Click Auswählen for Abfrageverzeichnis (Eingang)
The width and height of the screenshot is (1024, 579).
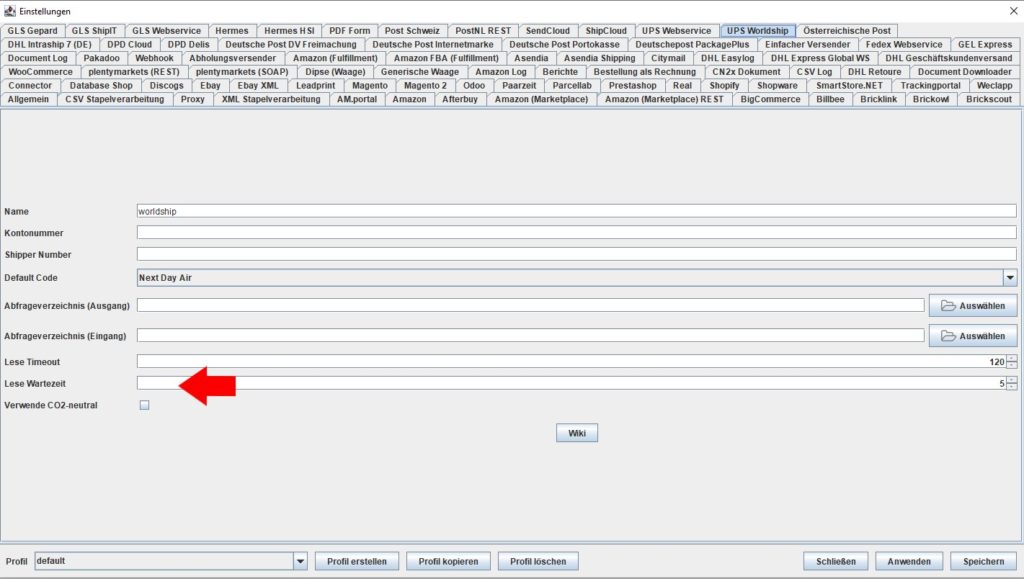pos(973,336)
